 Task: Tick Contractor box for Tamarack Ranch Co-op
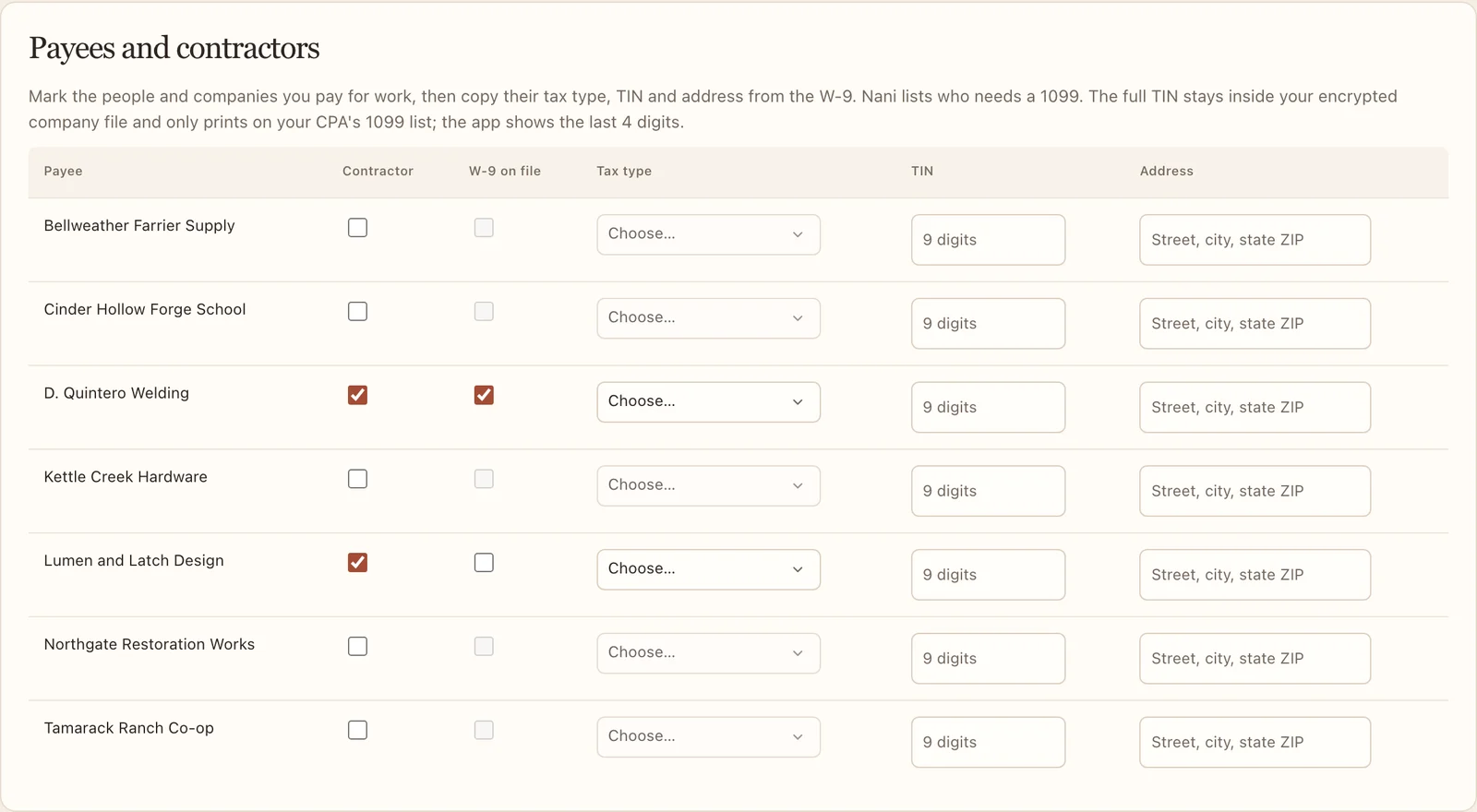pos(357,730)
